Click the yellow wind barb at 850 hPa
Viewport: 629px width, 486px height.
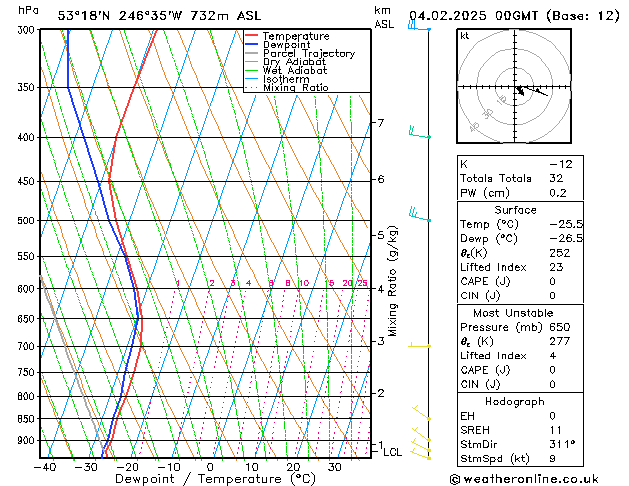[422, 413]
